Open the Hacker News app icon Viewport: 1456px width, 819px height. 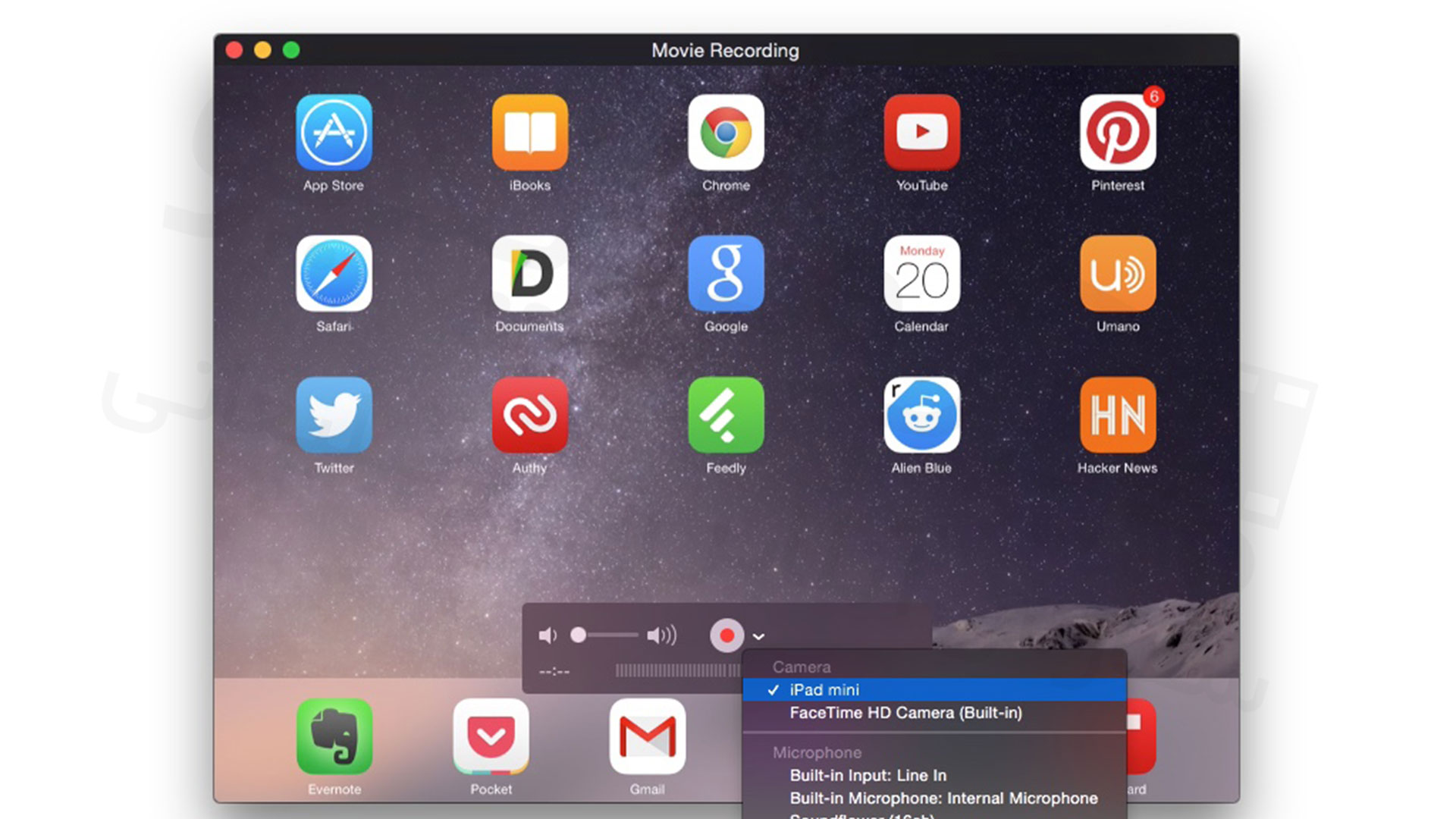tap(1118, 415)
